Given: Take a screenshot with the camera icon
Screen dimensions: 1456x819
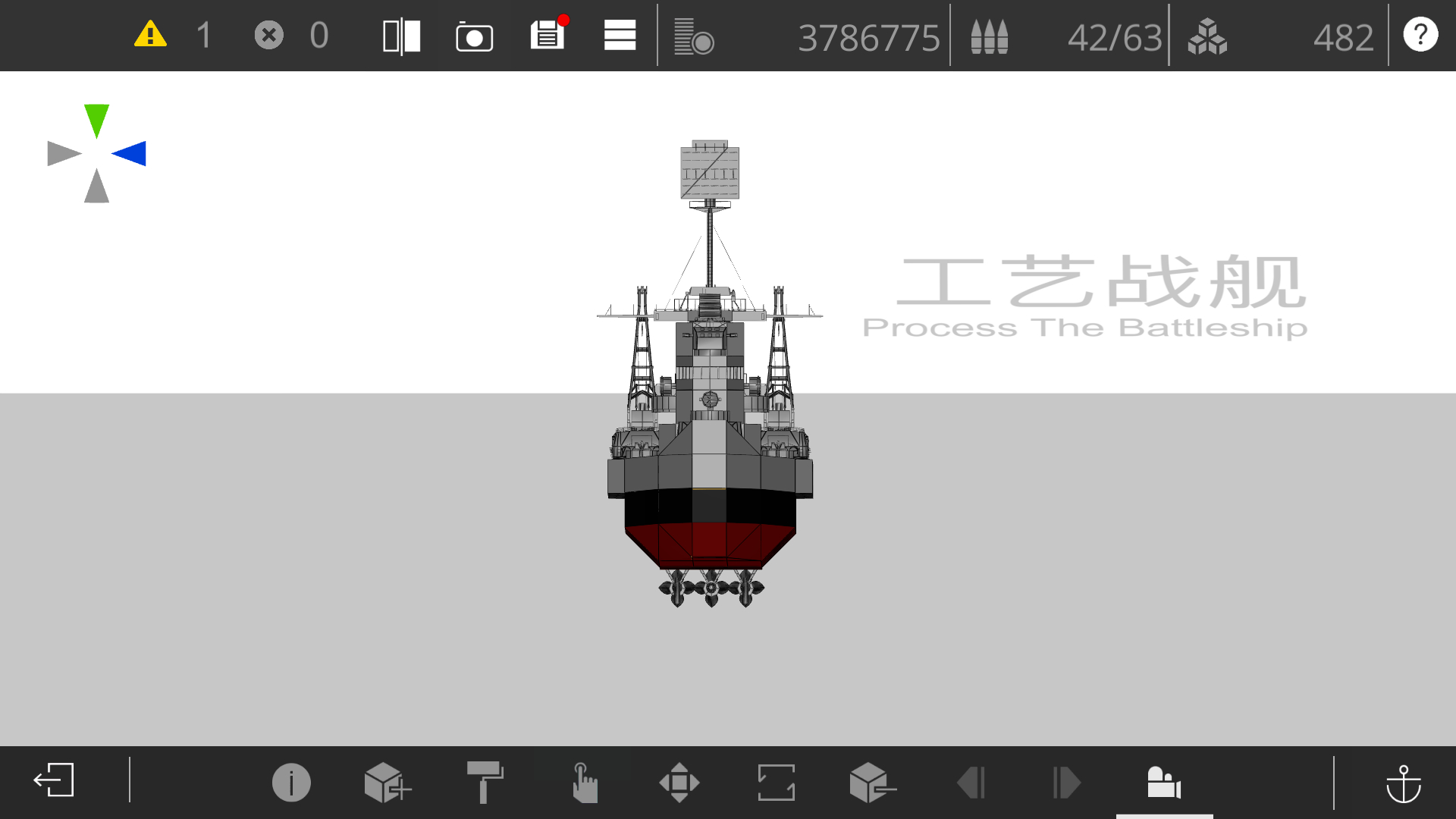Looking at the screenshot, I should click(x=474, y=36).
